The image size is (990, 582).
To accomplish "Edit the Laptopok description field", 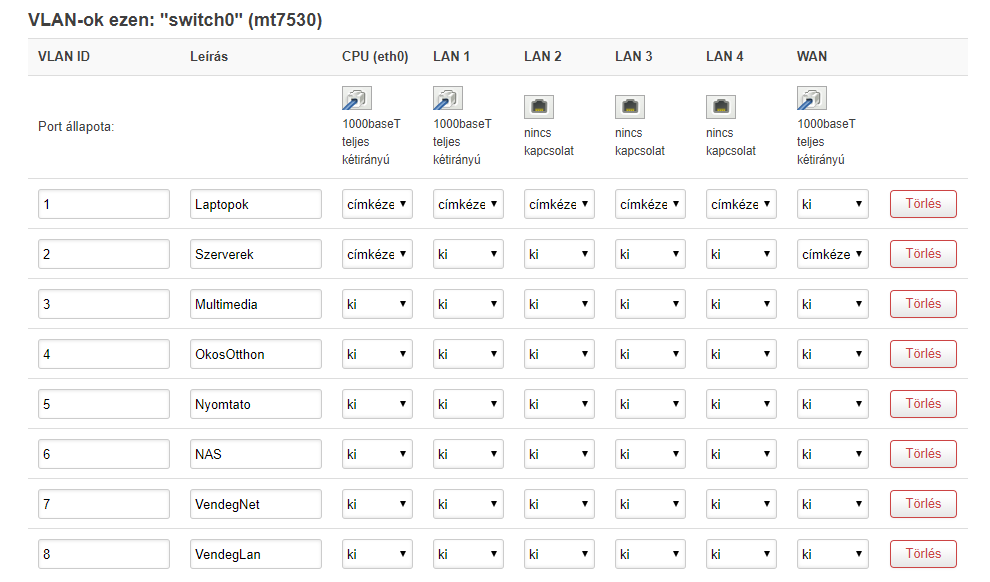I will [x=256, y=204].
